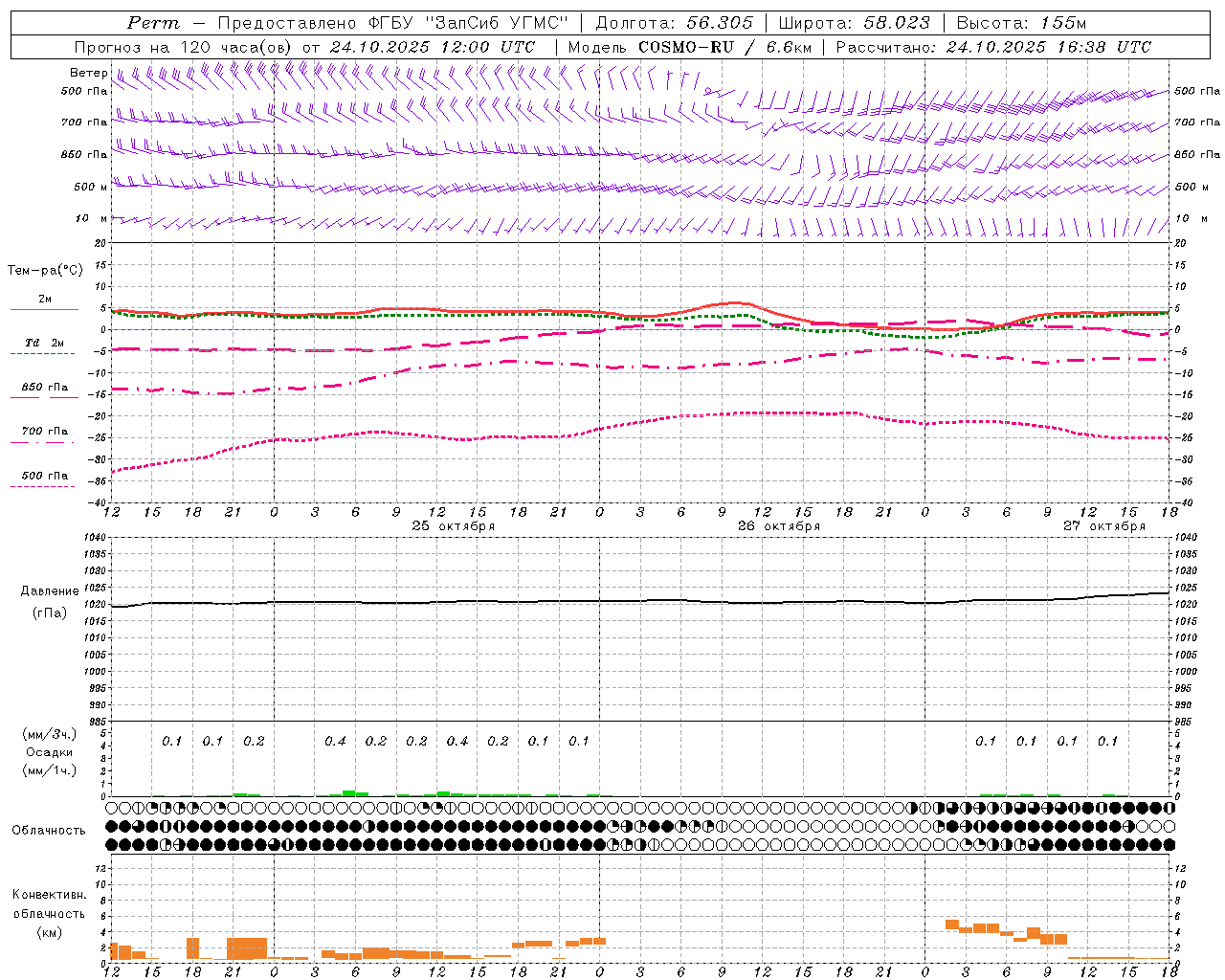This screenshot has width=1225, height=980.
Task: Click the "26 октября" date label
Action: tap(779, 526)
